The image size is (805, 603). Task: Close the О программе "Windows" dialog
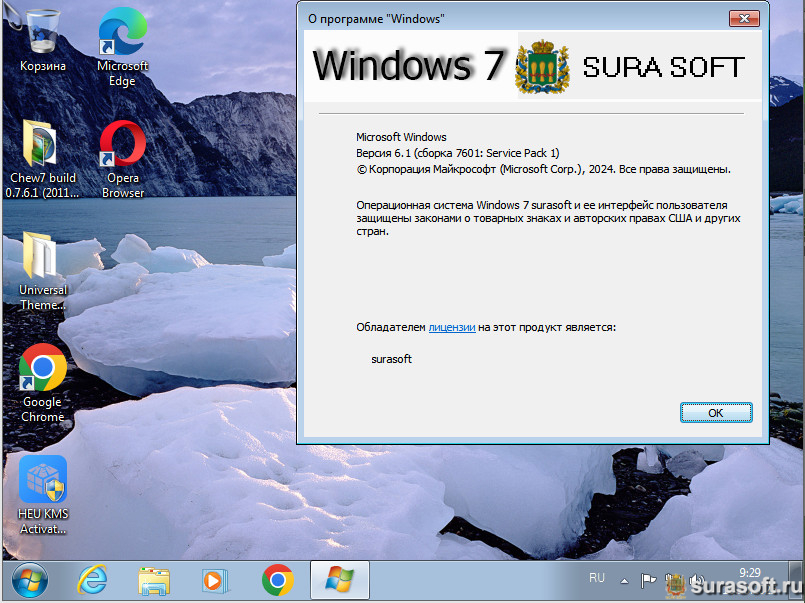coord(743,18)
